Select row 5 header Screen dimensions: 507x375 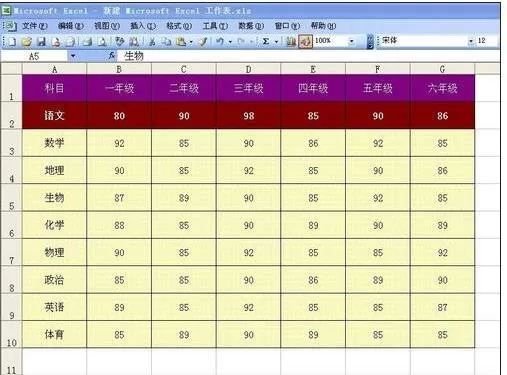pyautogui.click(x=11, y=197)
